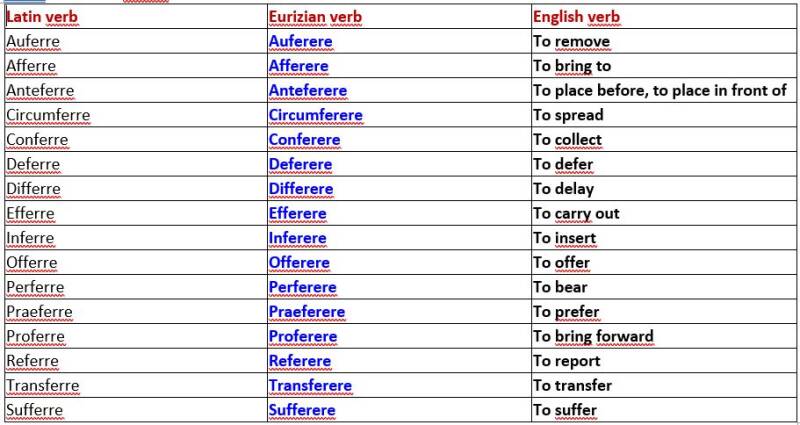The image size is (800, 425).
Task: Click the blue Circumferere word
Action: pyautogui.click(x=315, y=115)
